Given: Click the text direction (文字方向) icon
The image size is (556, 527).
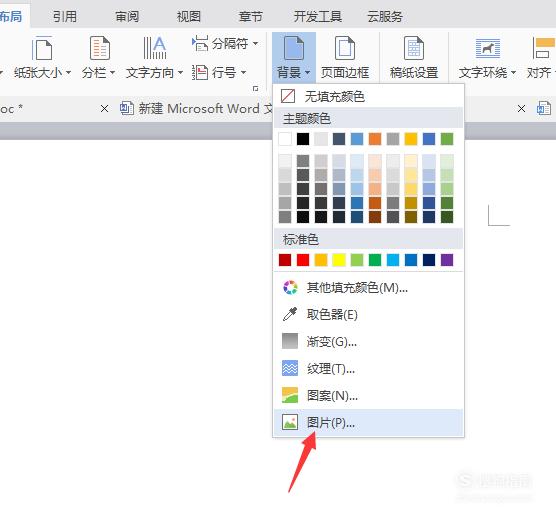Looking at the screenshot, I should coord(155,48).
